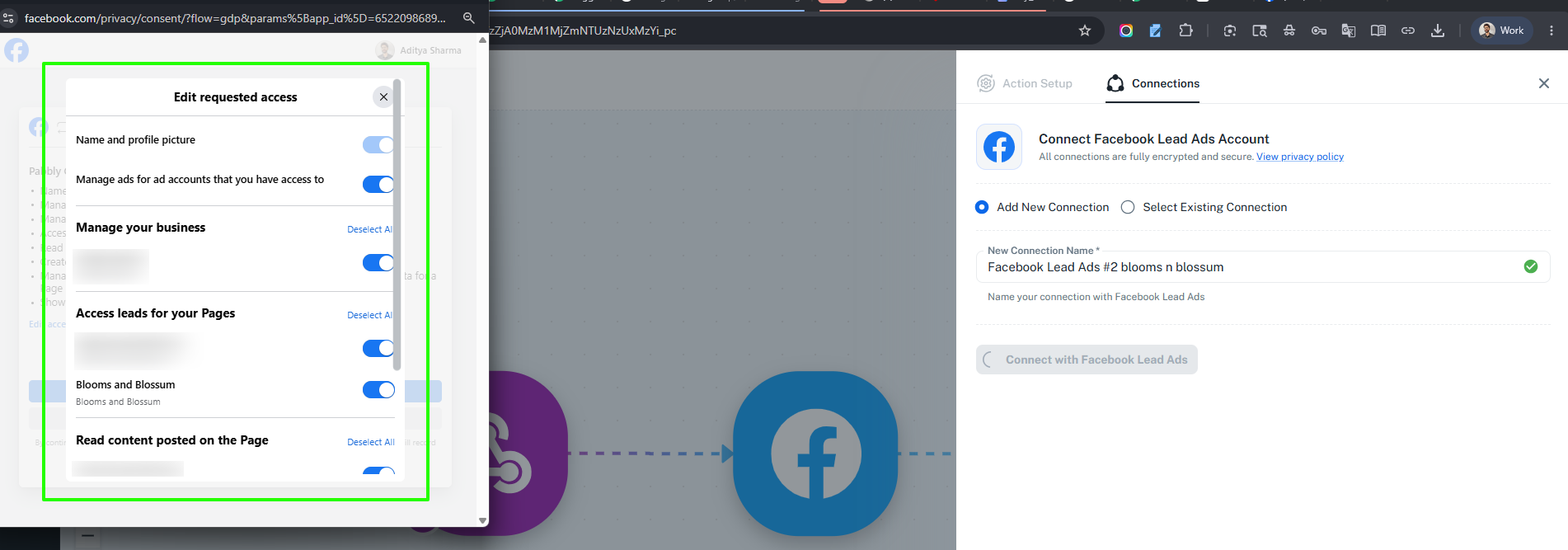The image size is (1568, 550).
Task: Click site settings icon in popup address bar
Action: pyautogui.click(x=8, y=18)
